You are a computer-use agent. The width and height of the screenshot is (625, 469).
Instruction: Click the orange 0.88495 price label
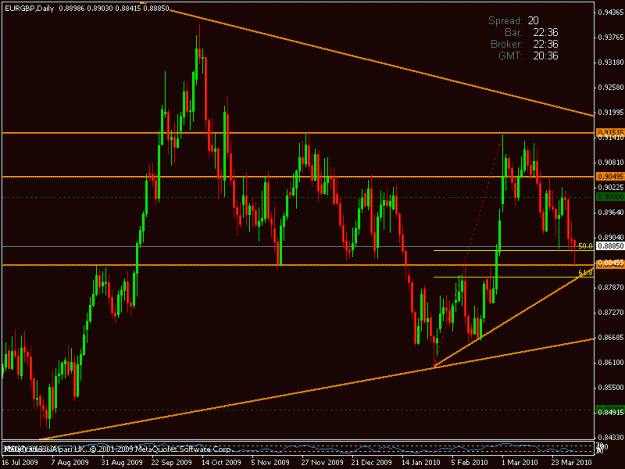point(610,264)
